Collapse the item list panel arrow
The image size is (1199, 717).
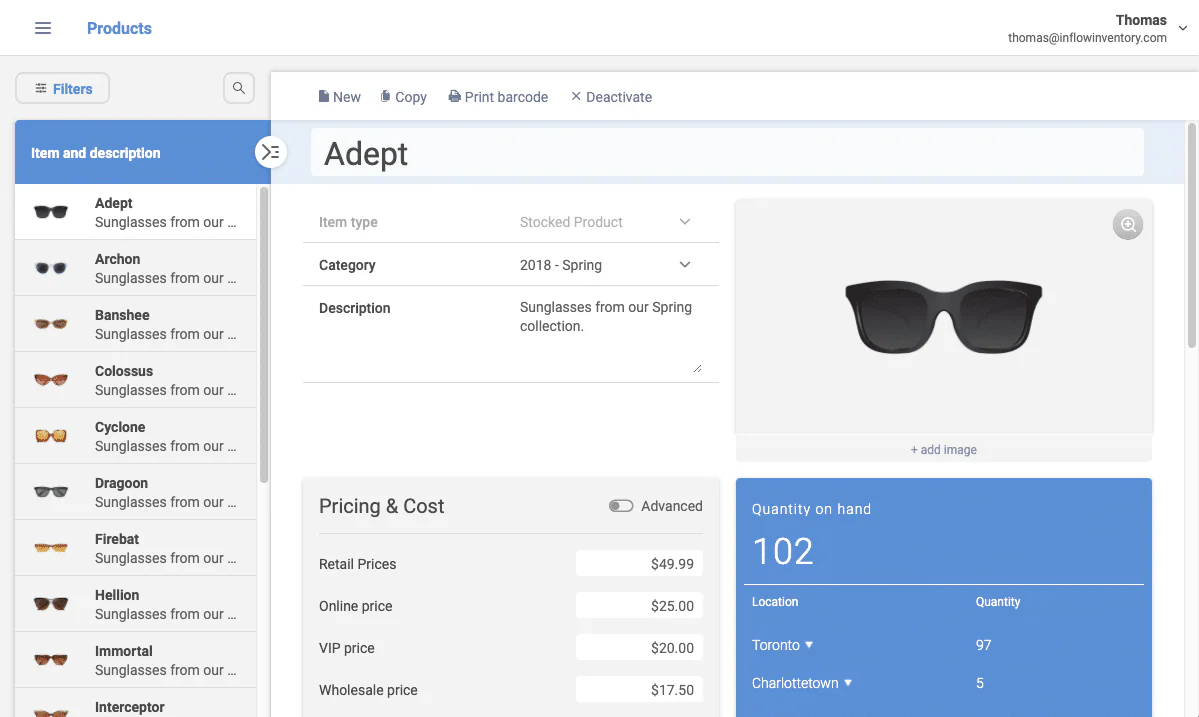click(271, 152)
